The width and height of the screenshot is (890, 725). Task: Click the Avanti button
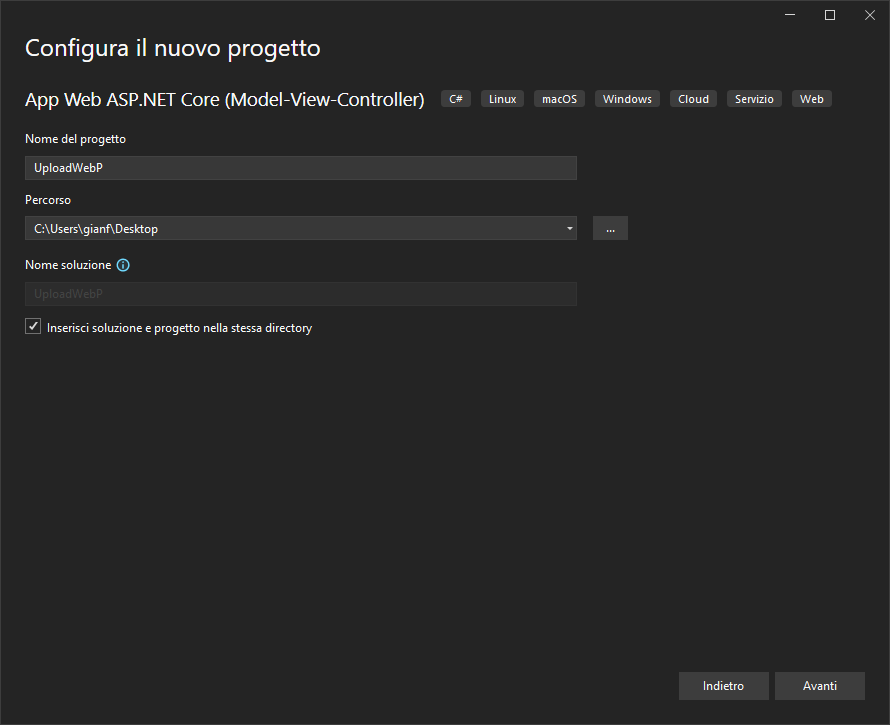point(820,686)
